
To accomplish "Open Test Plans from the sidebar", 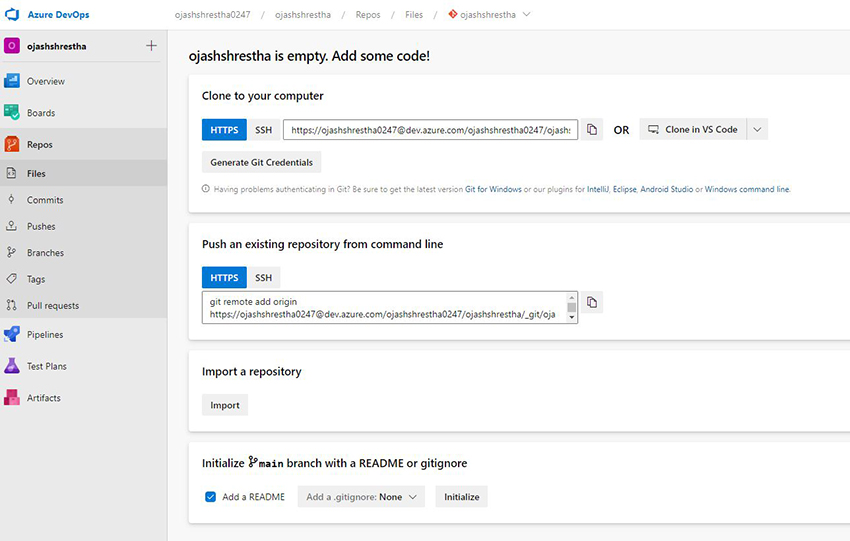I will click(x=47, y=366).
